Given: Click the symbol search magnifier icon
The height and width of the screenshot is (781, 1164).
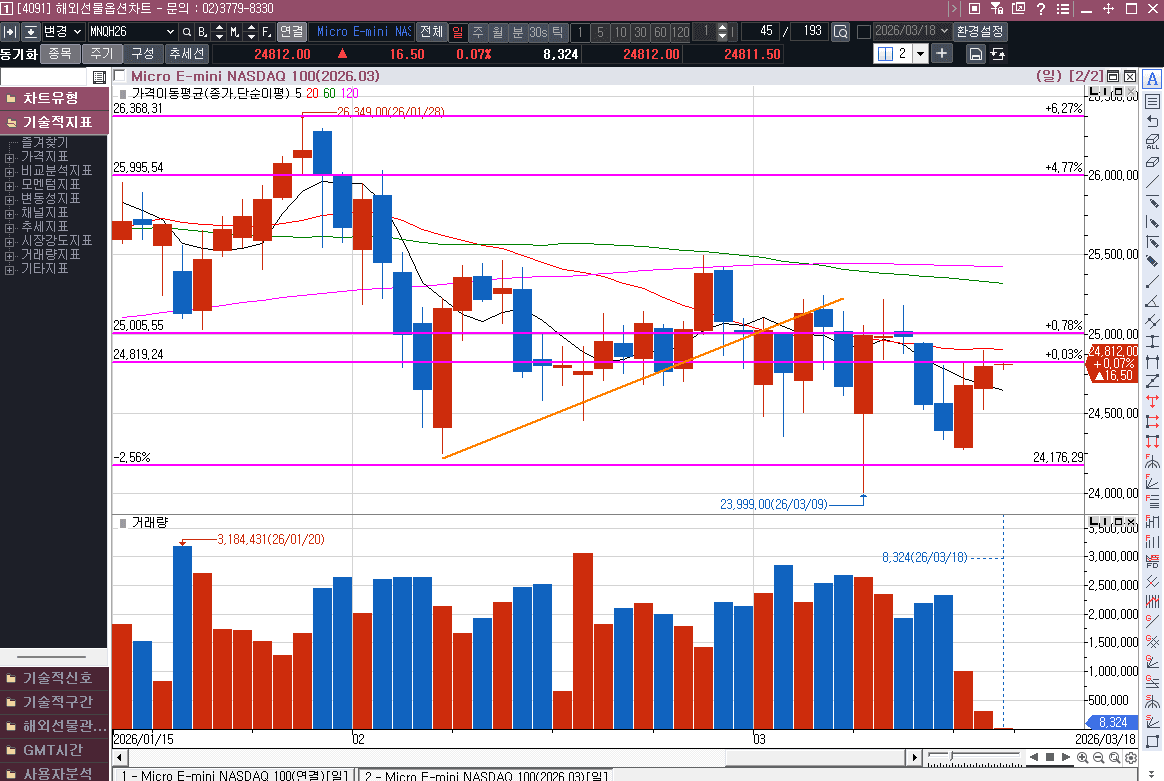Looking at the screenshot, I should [x=186, y=31].
